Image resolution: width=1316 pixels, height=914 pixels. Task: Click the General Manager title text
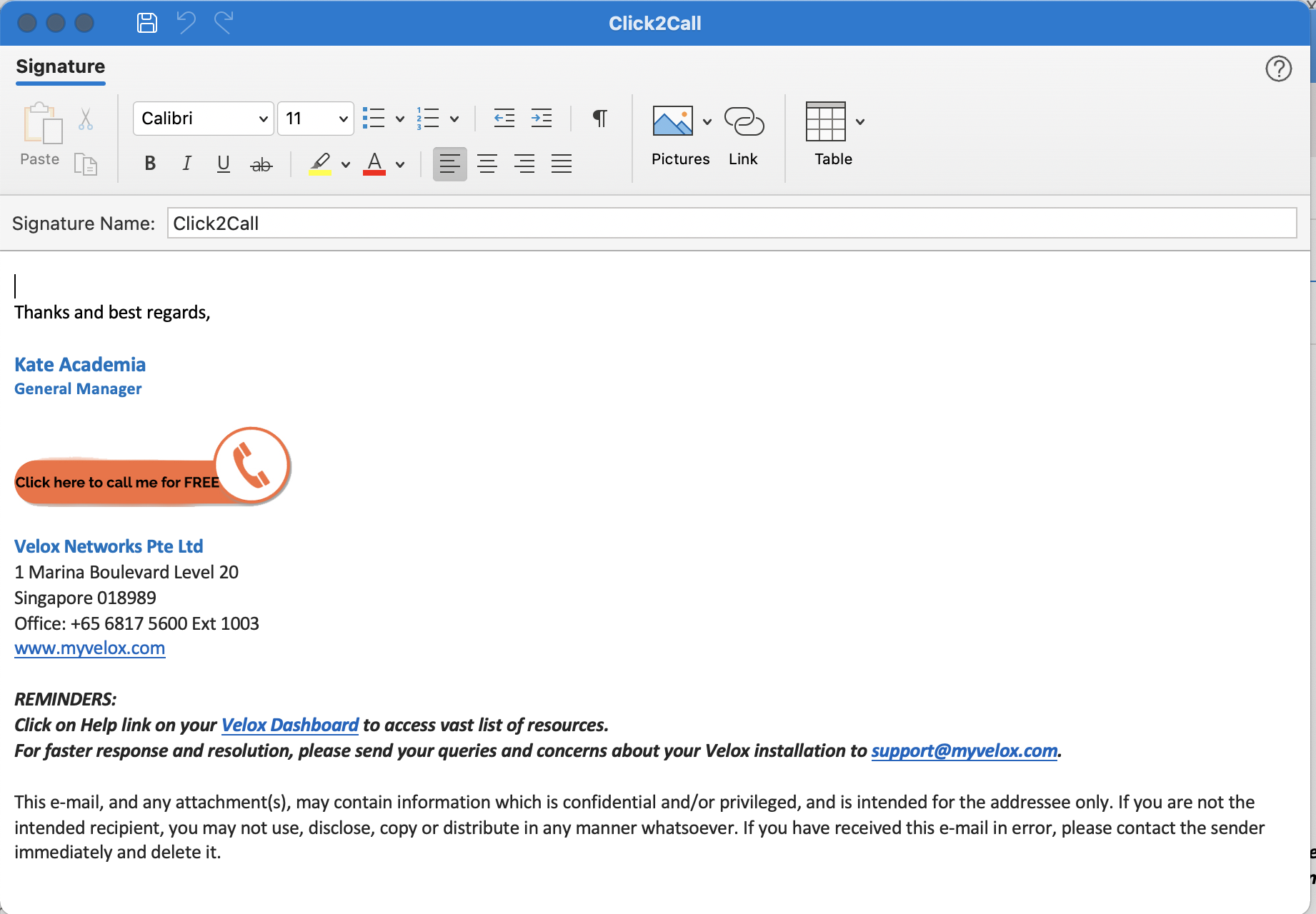pyautogui.click(x=78, y=389)
